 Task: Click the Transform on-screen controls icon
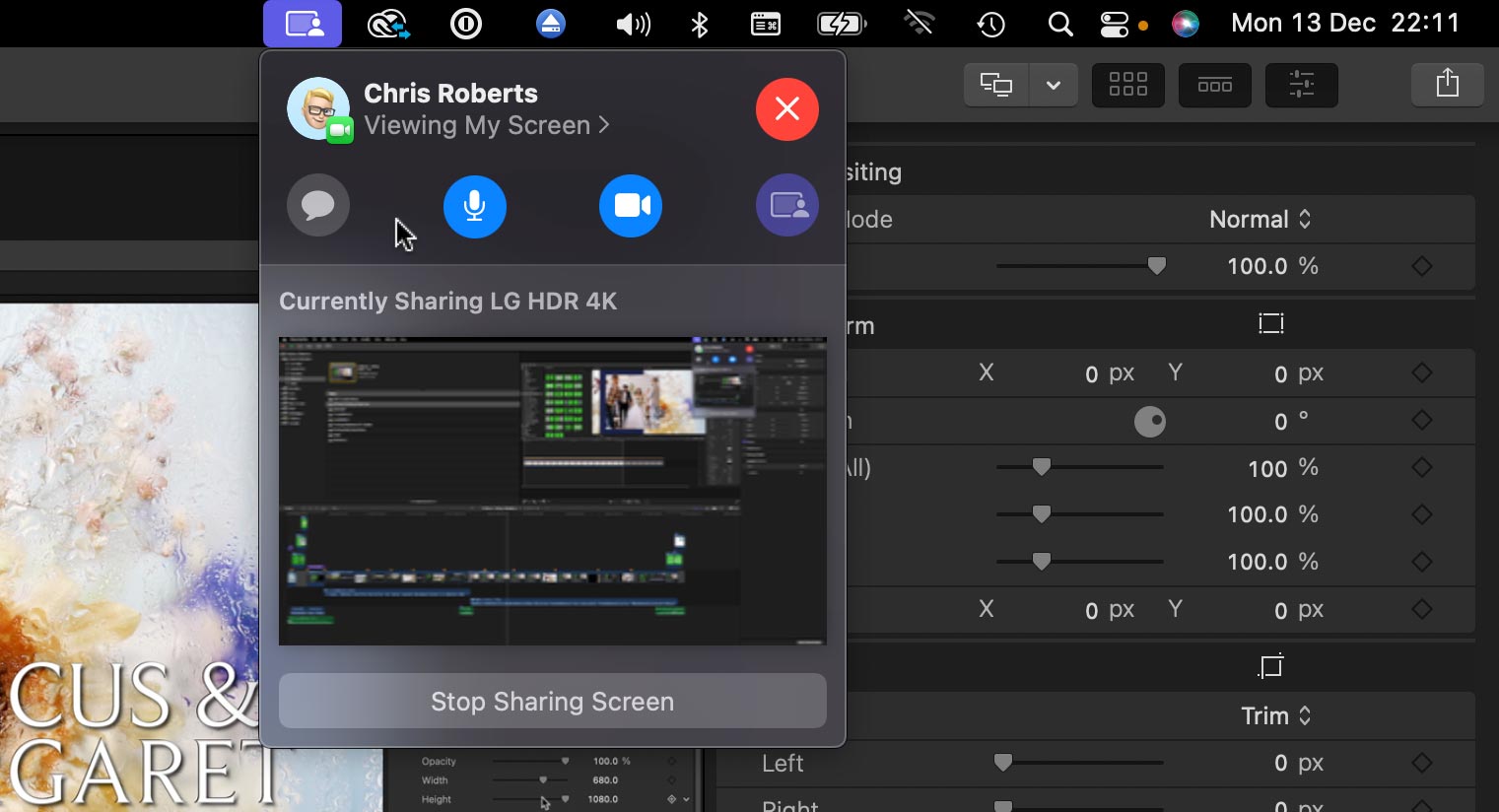(x=1271, y=323)
